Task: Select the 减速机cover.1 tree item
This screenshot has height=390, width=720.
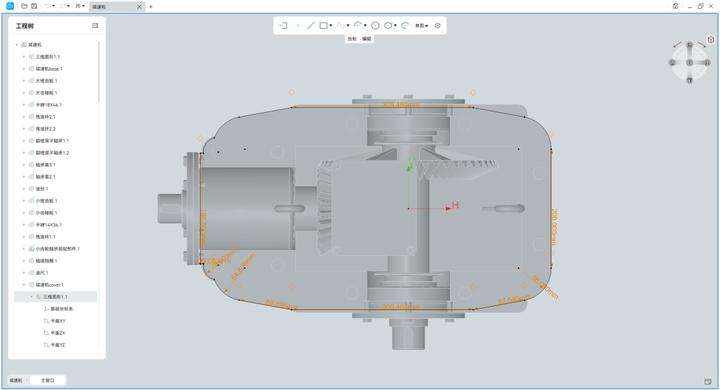Action: tap(49, 285)
